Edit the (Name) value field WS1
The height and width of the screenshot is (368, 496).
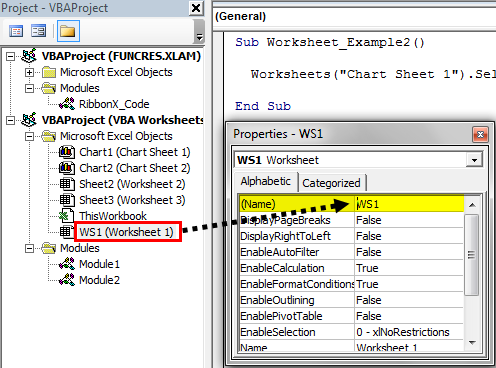click(409, 204)
